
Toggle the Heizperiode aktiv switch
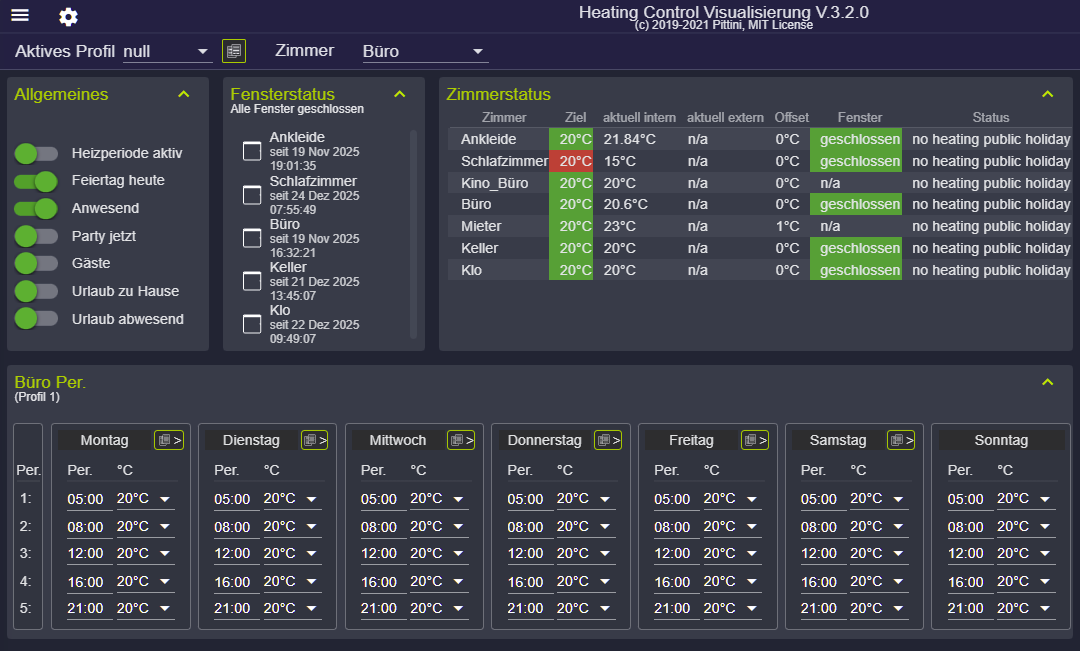point(37,153)
